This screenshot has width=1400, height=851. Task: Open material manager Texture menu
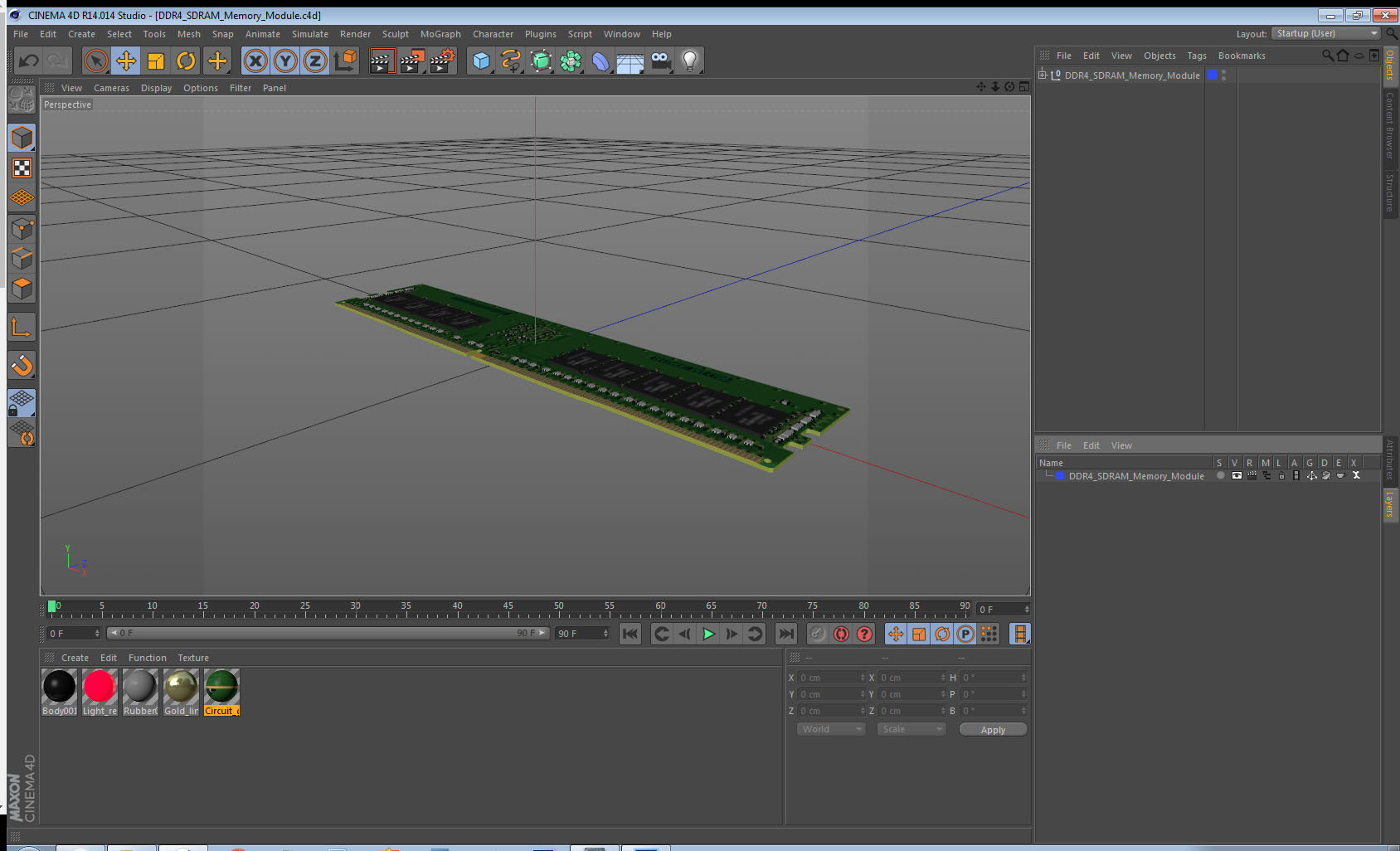193,658
